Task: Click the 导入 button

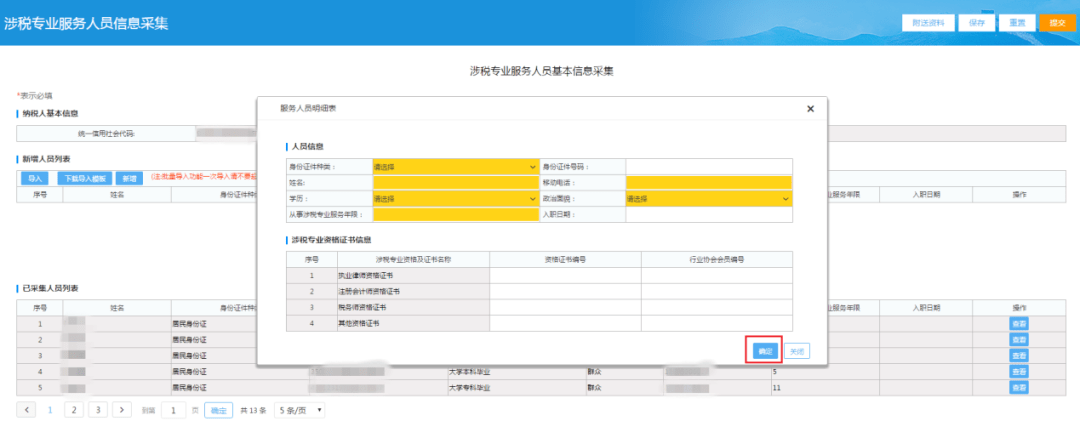Action: click(35, 178)
